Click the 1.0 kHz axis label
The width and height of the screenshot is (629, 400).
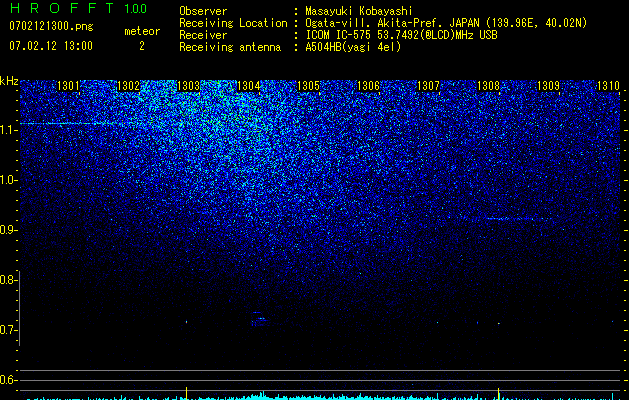point(7,180)
